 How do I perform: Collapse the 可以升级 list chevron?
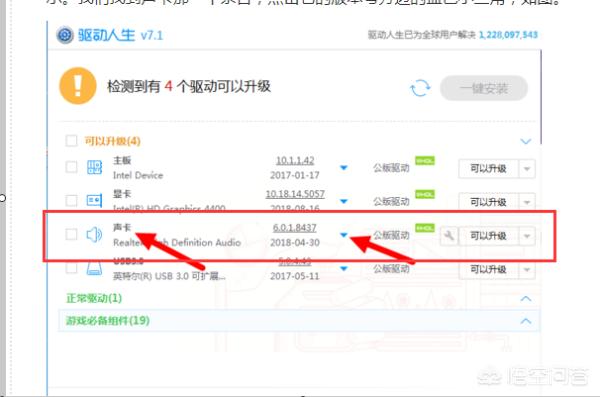click(526, 141)
